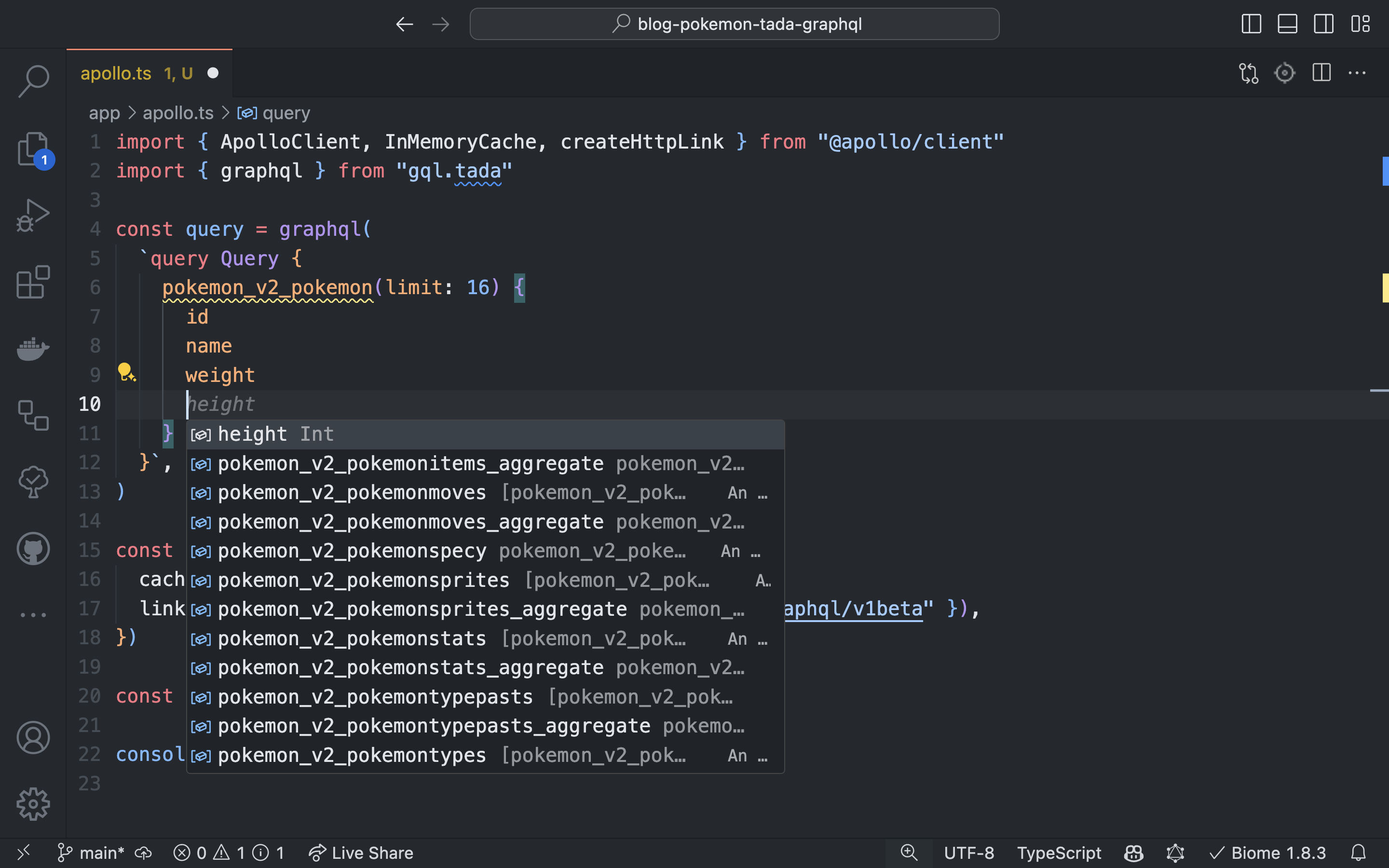Open notifications bell in status bar
The height and width of the screenshot is (868, 1389).
click(x=1358, y=853)
